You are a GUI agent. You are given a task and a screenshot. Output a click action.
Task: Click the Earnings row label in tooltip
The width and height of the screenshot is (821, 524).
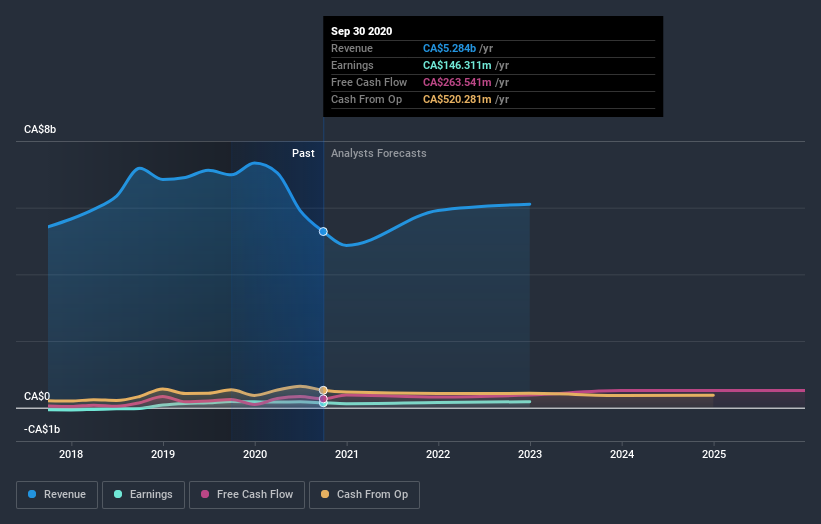352,65
